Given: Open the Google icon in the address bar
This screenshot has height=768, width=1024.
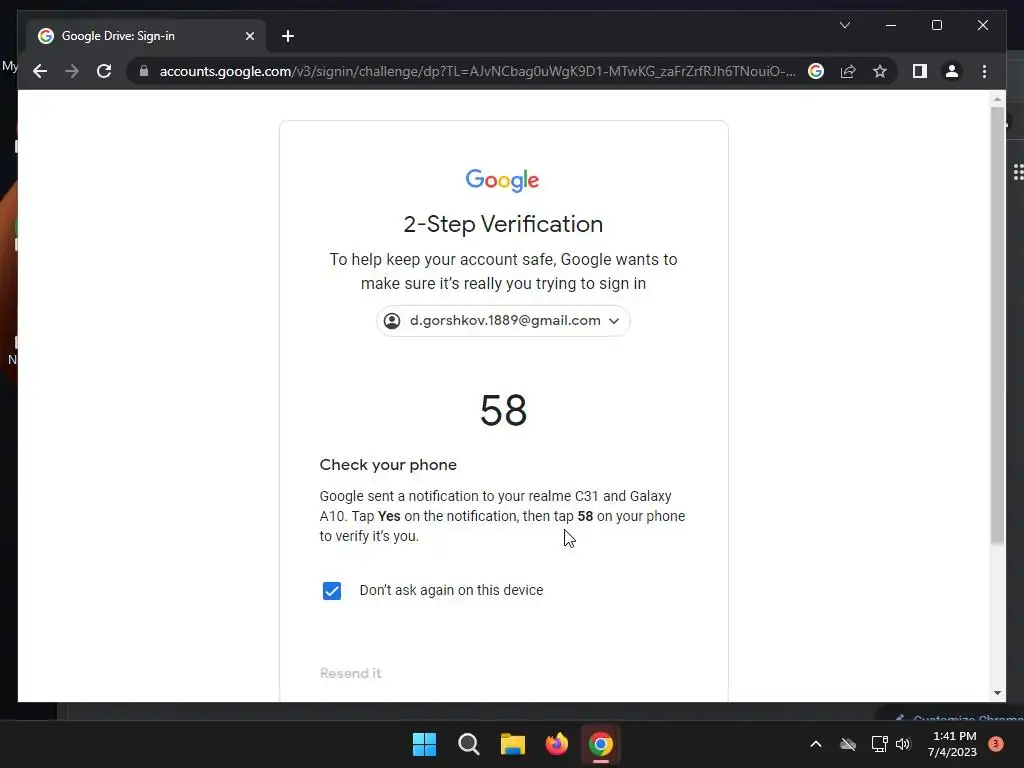Looking at the screenshot, I should (816, 71).
